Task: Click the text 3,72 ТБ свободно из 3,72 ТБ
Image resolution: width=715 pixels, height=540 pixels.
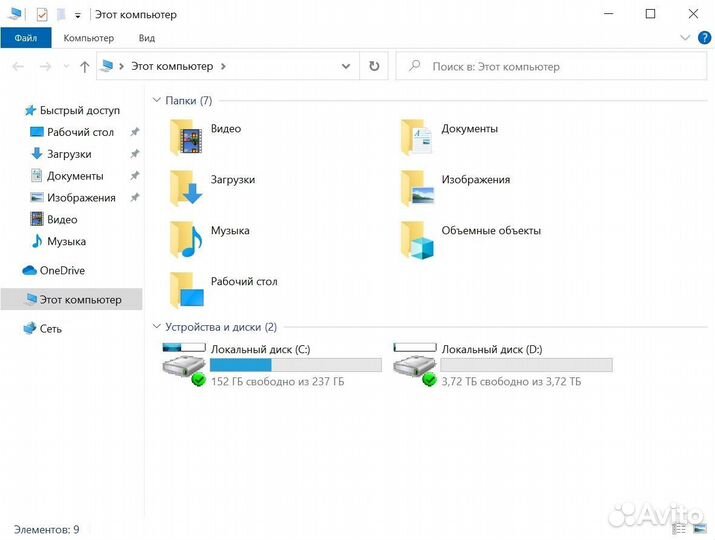Action: [511, 381]
